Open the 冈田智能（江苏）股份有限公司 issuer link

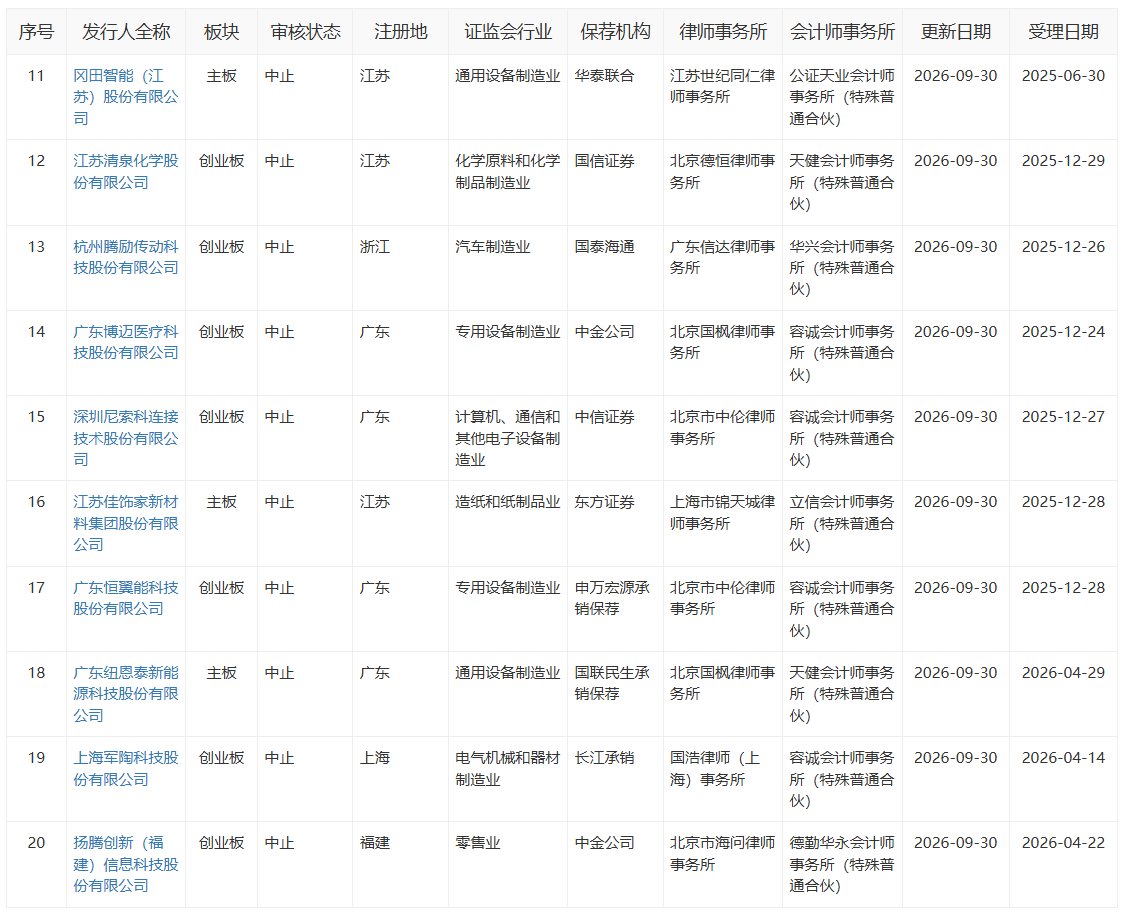126,97
